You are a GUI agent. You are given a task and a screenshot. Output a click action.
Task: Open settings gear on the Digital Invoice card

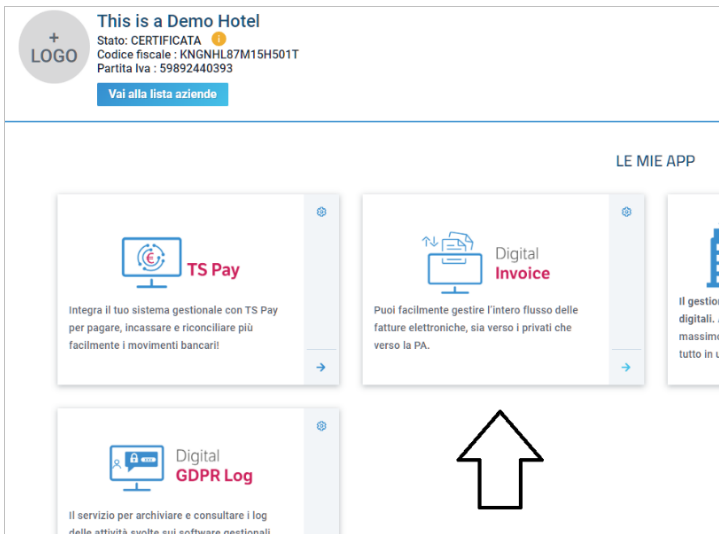point(626,212)
